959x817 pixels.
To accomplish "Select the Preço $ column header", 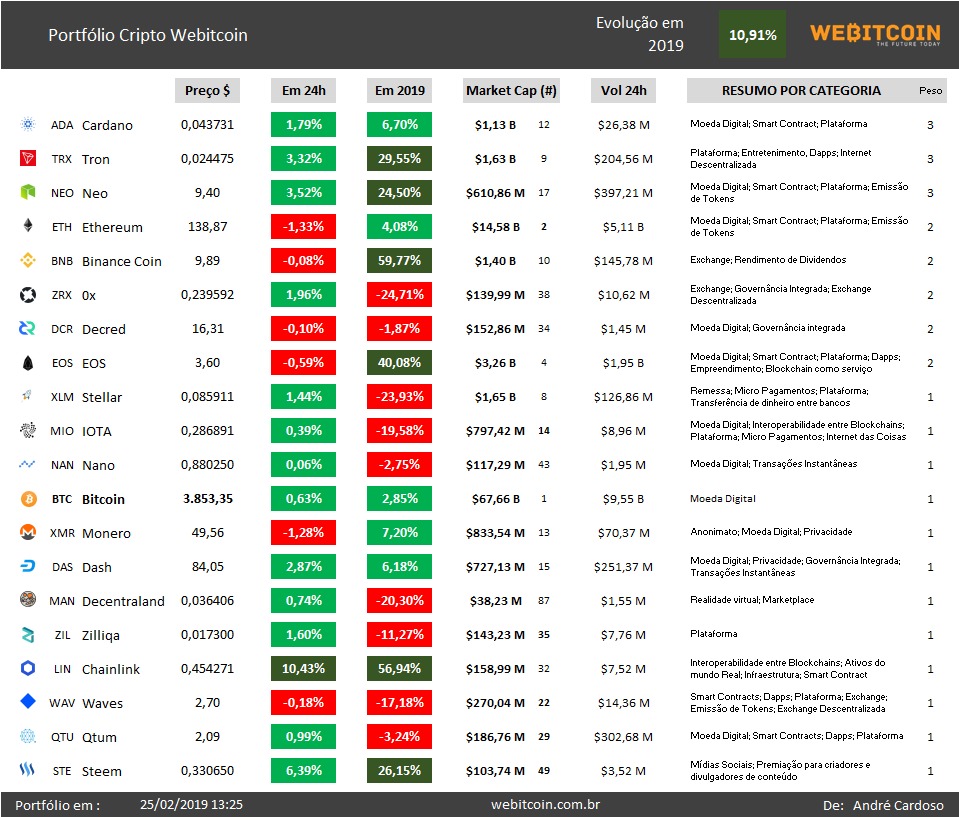I will click(207, 91).
